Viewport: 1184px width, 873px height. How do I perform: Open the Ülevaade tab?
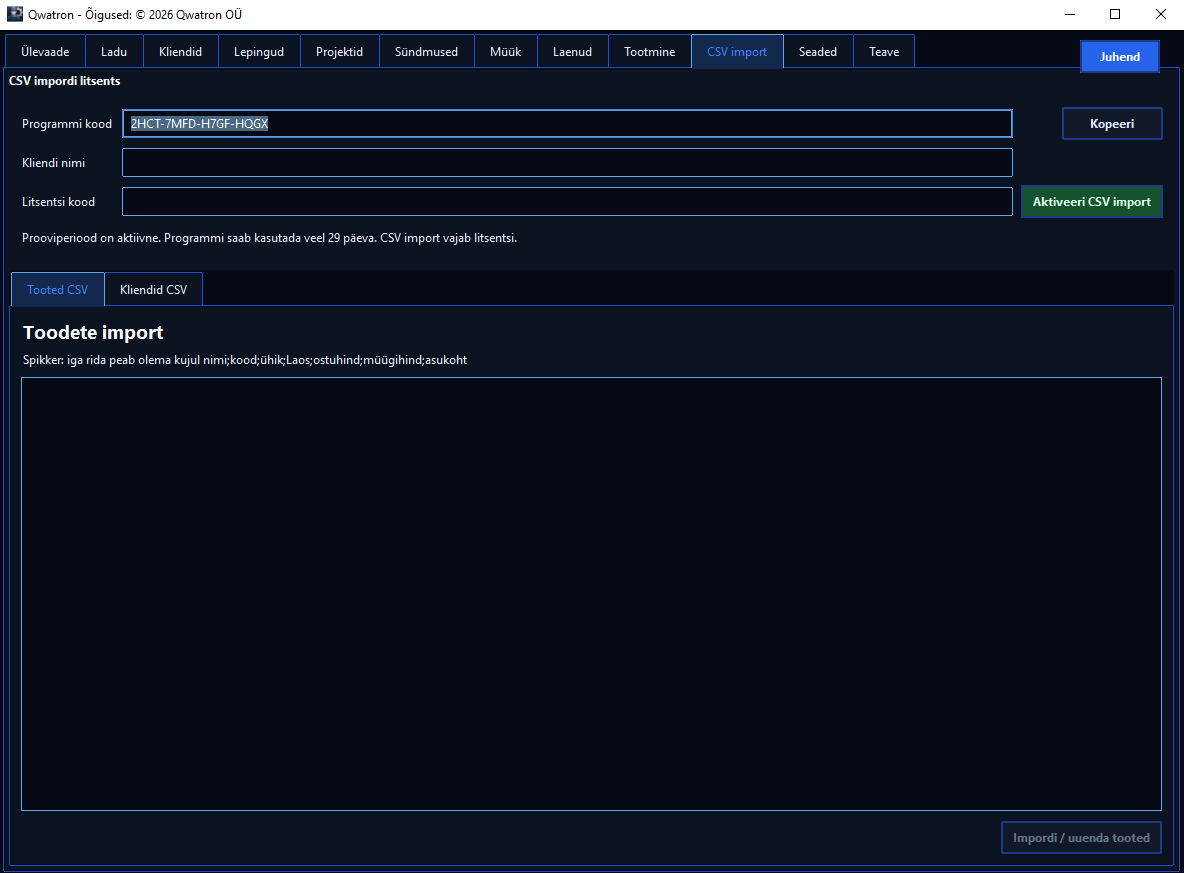point(45,51)
